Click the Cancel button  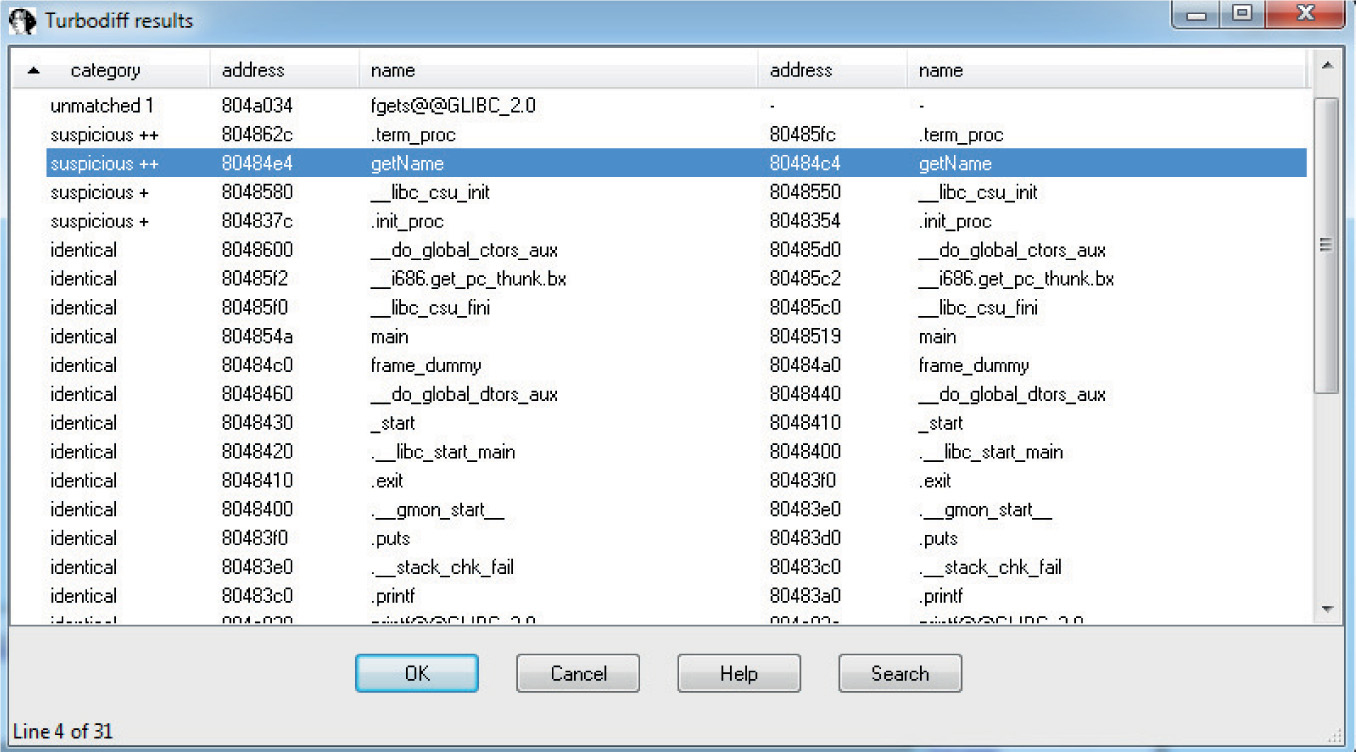coord(578,673)
